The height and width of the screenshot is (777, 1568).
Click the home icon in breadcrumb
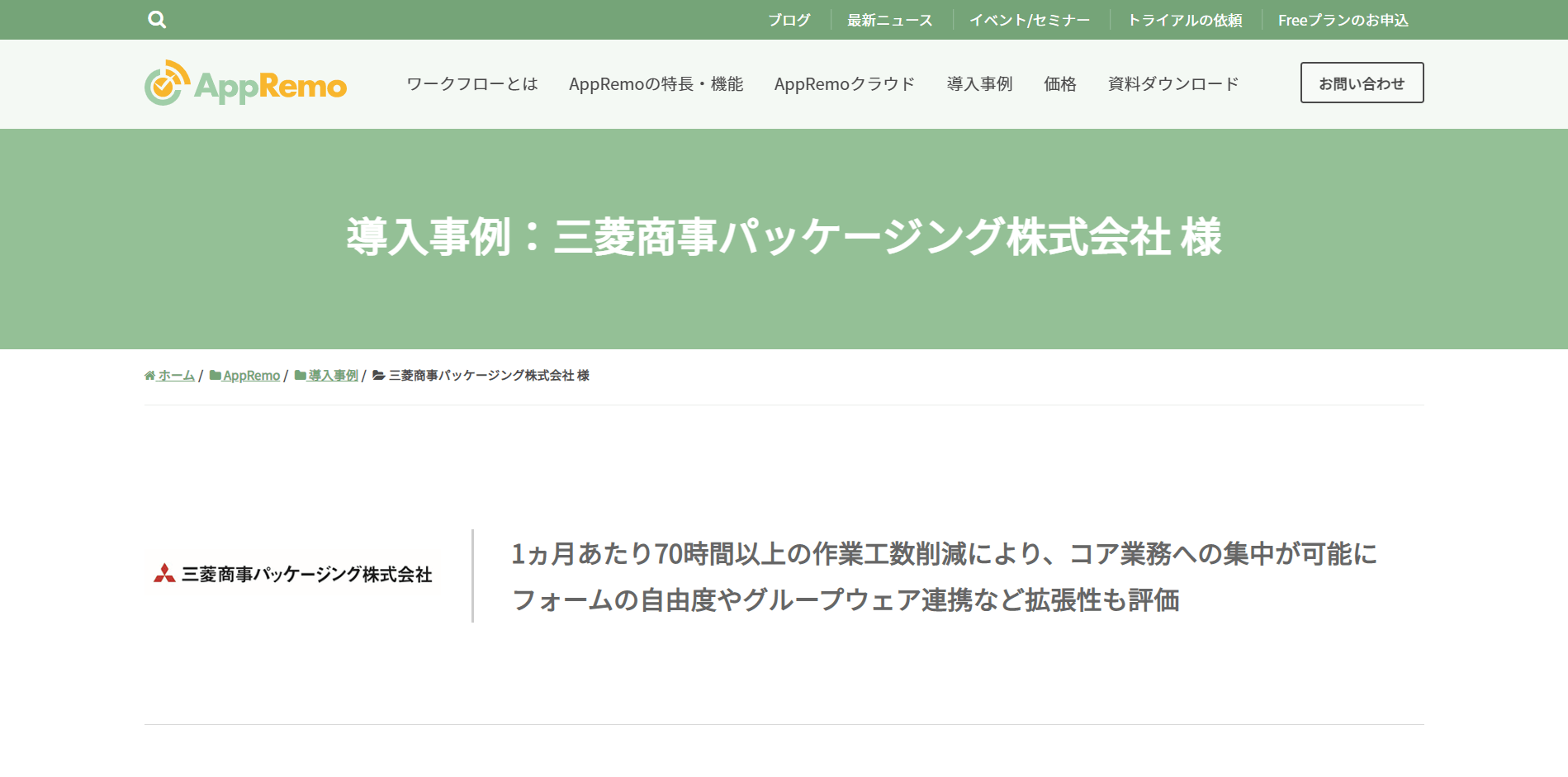[149, 376]
